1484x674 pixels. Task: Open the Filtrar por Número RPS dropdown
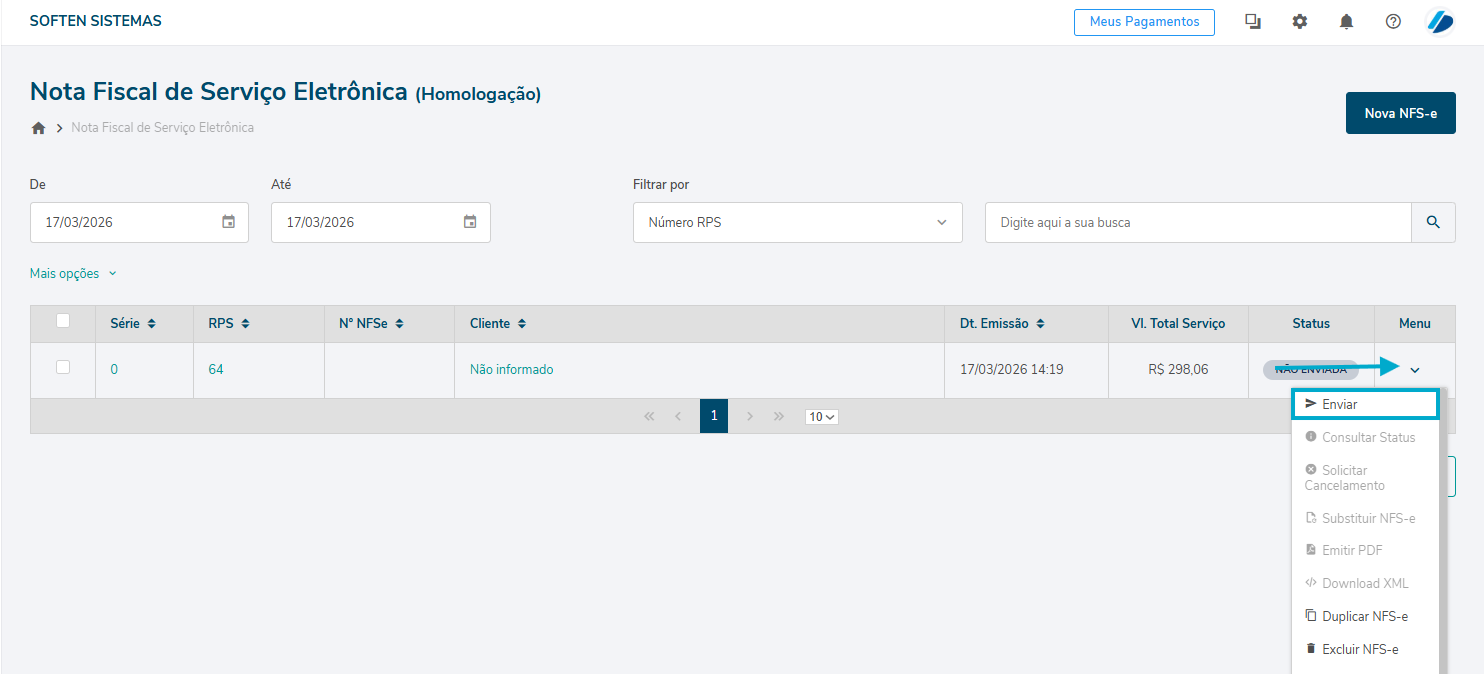pos(797,222)
